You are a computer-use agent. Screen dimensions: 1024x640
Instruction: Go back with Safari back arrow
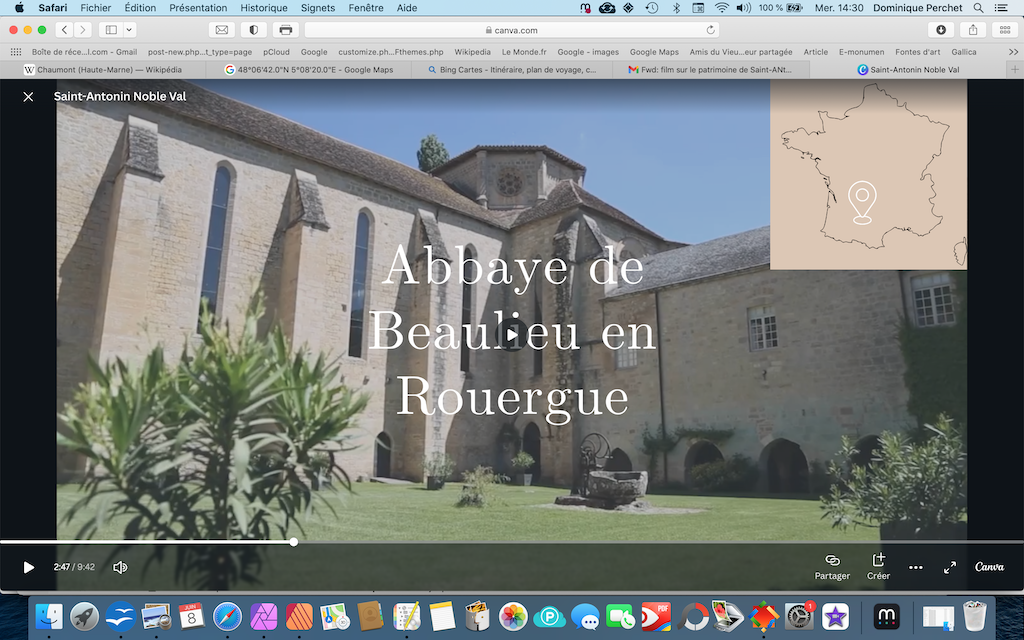(x=64, y=29)
